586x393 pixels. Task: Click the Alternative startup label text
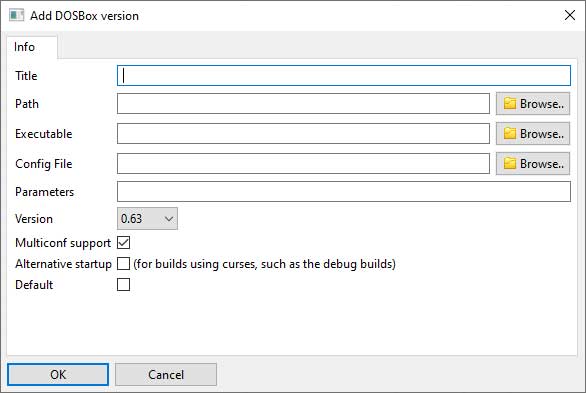point(63,264)
